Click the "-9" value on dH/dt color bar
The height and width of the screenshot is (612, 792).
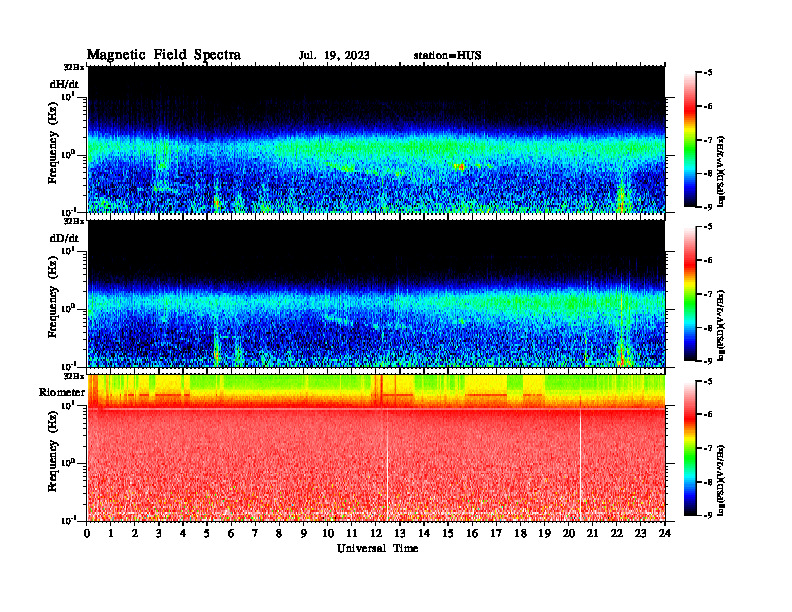[708, 207]
